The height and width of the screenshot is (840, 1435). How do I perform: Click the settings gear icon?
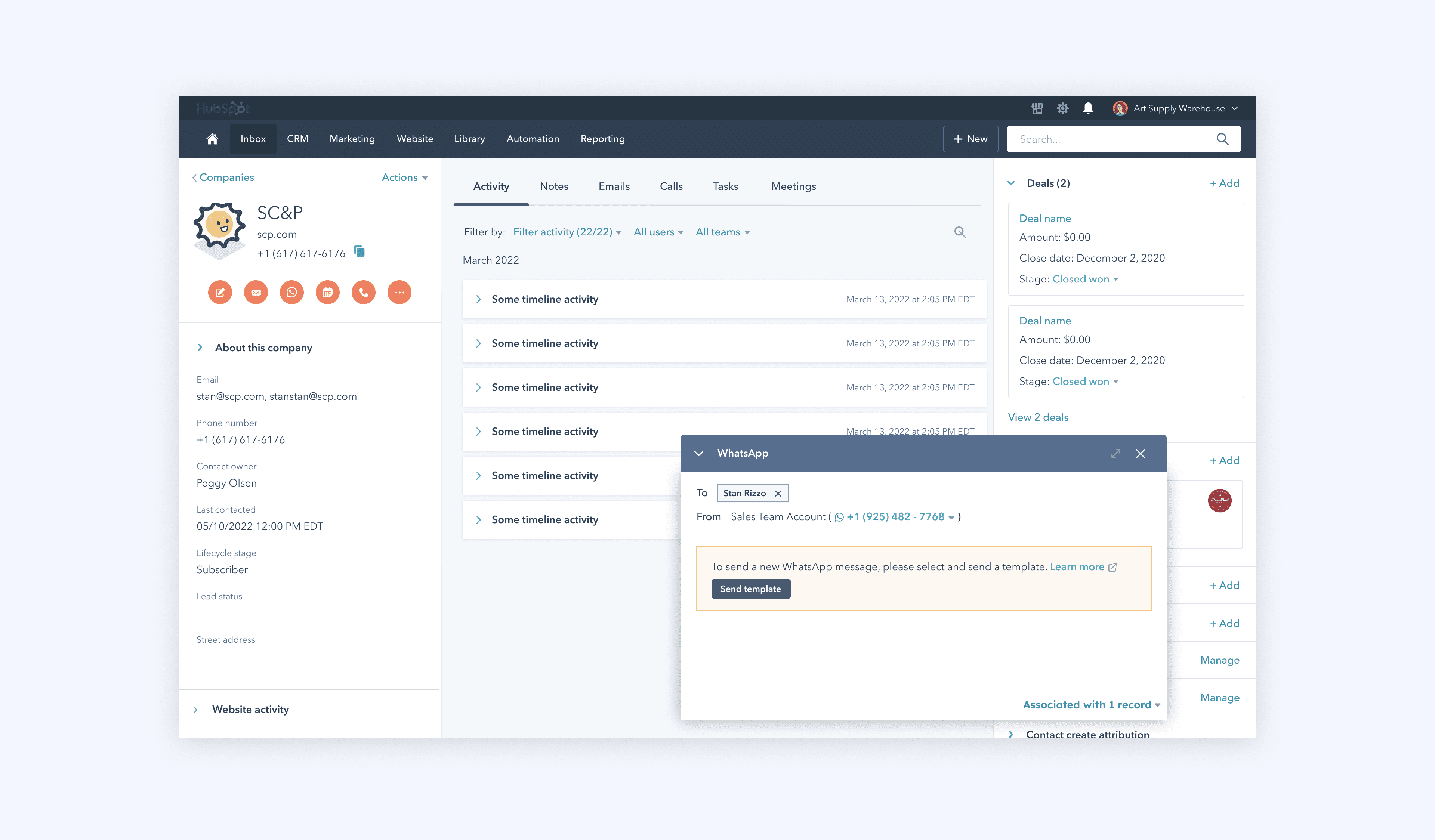click(1062, 108)
